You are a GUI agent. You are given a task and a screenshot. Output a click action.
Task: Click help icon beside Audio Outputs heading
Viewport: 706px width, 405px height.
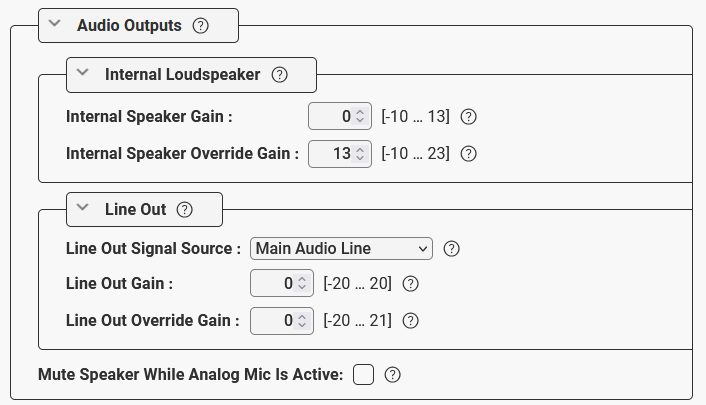point(200,26)
